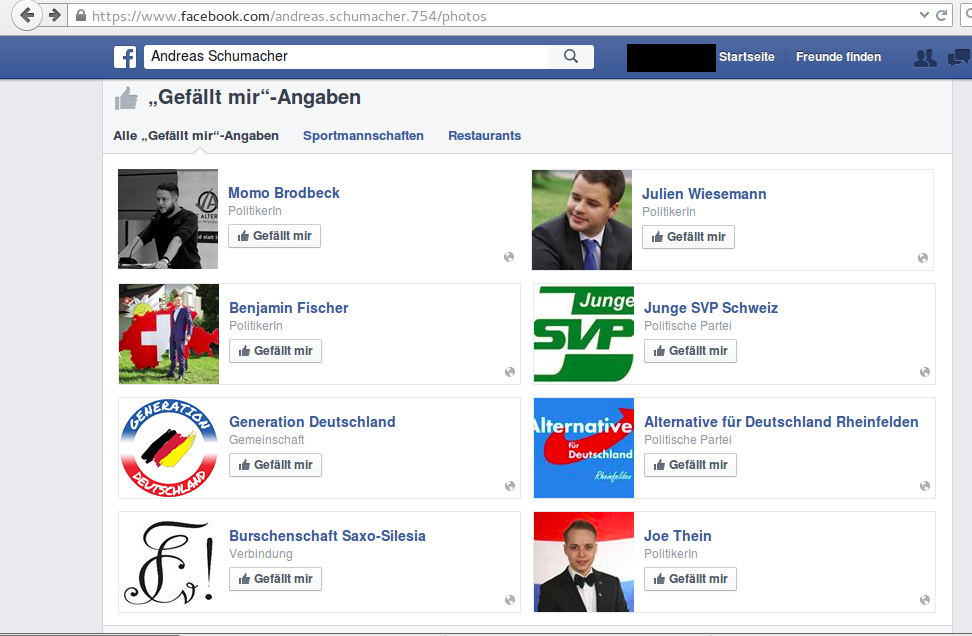Like Julien Wiesemann with Gefällt mir button

[689, 237]
